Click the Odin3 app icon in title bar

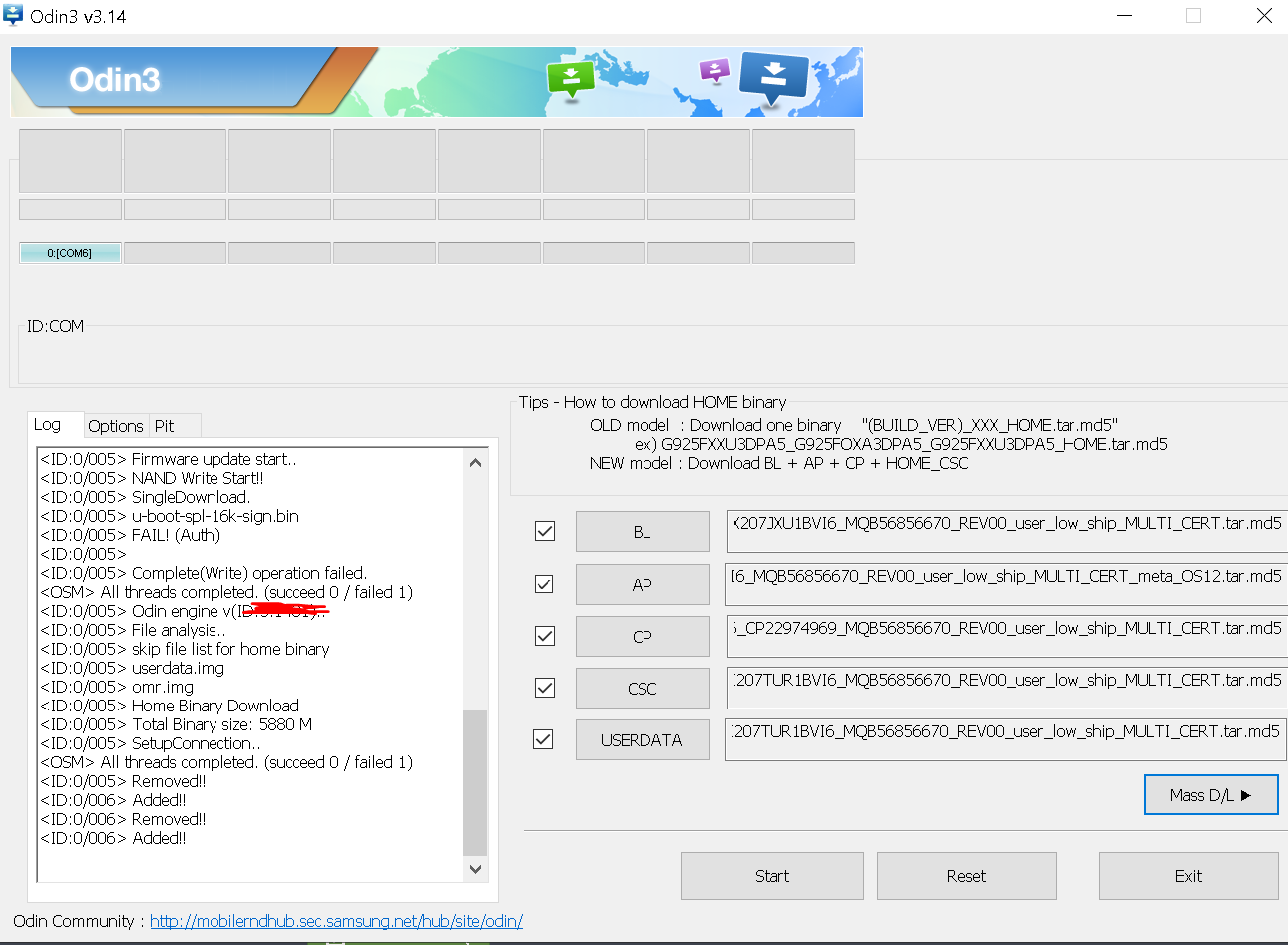pyautogui.click(x=14, y=16)
